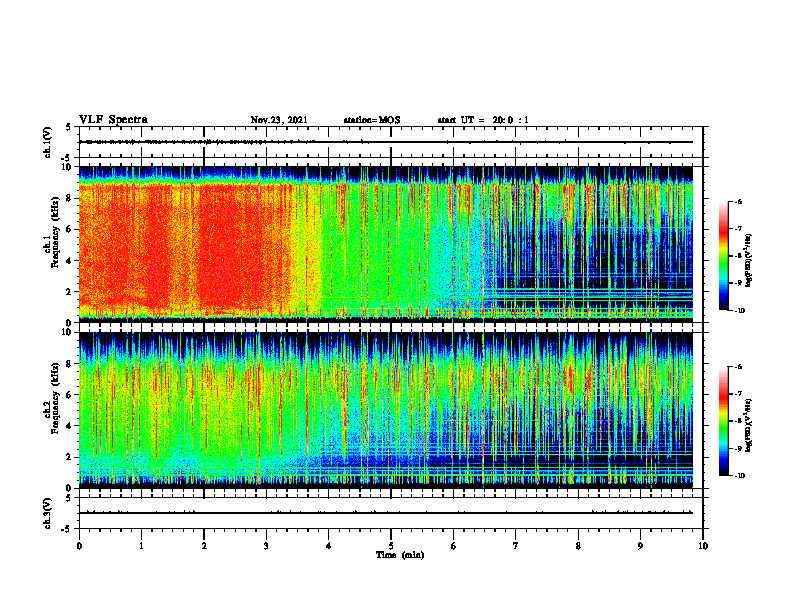Screen dimensions: 792x612
Task: Click the '-6' label on ch.2 colorbar
Action: (x=738, y=367)
